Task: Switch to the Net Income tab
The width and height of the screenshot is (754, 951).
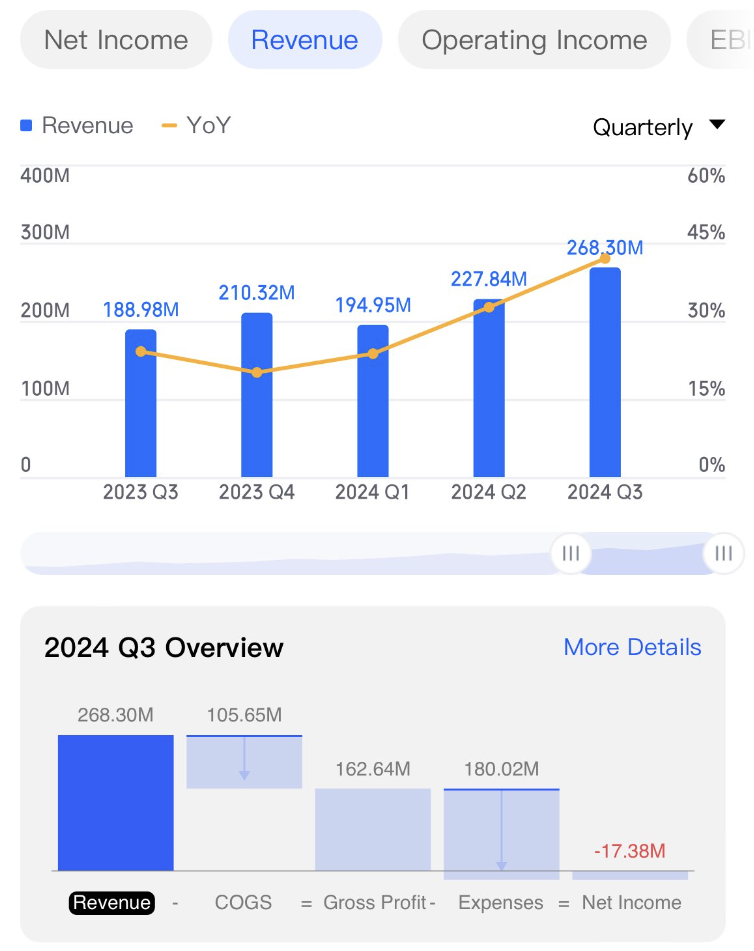Action: 116,40
